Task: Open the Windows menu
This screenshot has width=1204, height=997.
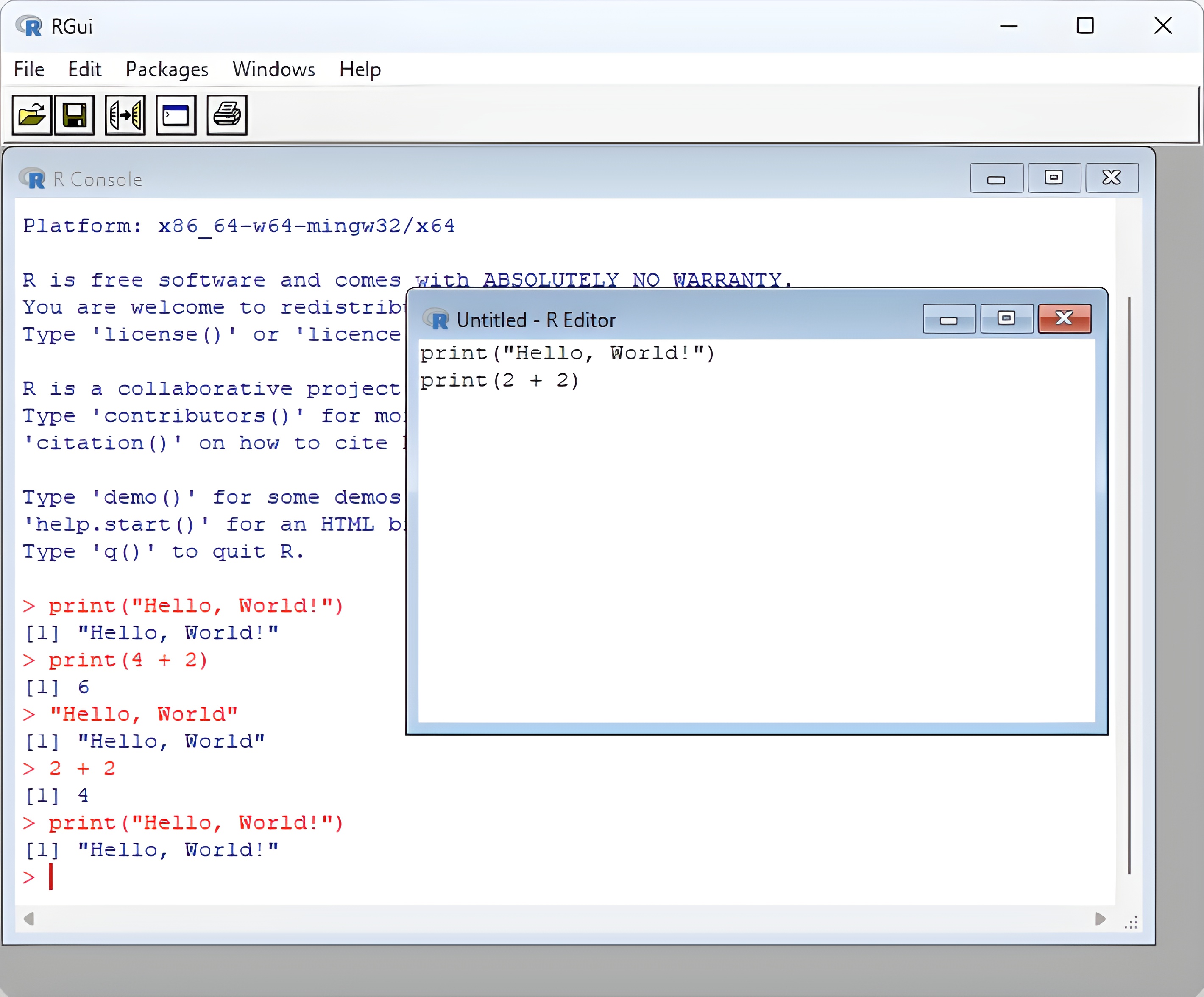Action: click(273, 70)
